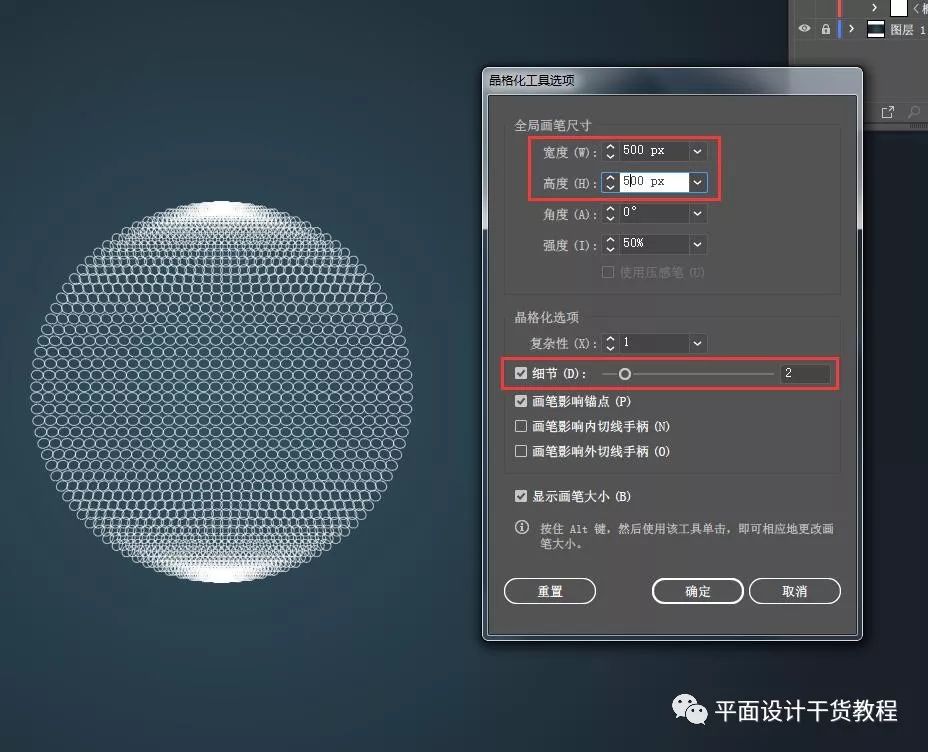Click the 角度 (A) stepper arrows
Image resolution: width=928 pixels, height=752 pixels.
tap(610, 213)
